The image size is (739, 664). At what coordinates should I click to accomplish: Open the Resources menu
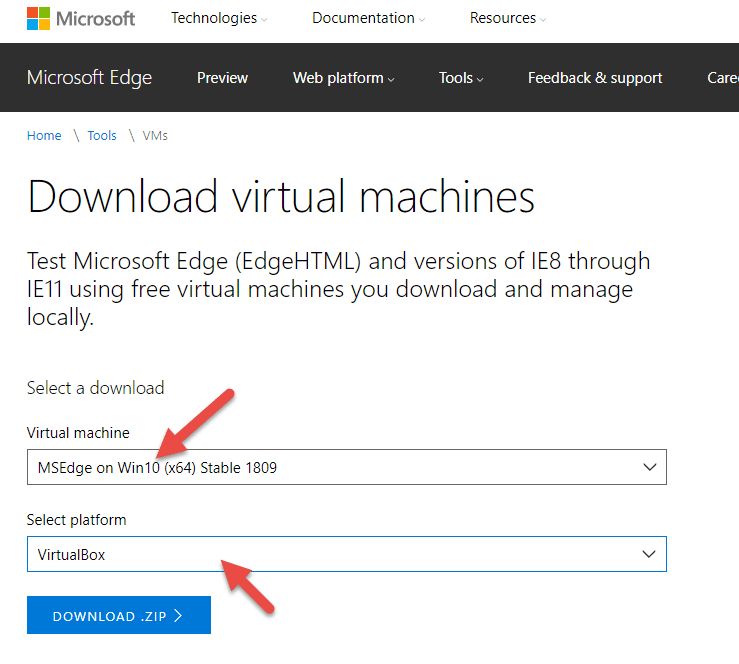tap(508, 18)
